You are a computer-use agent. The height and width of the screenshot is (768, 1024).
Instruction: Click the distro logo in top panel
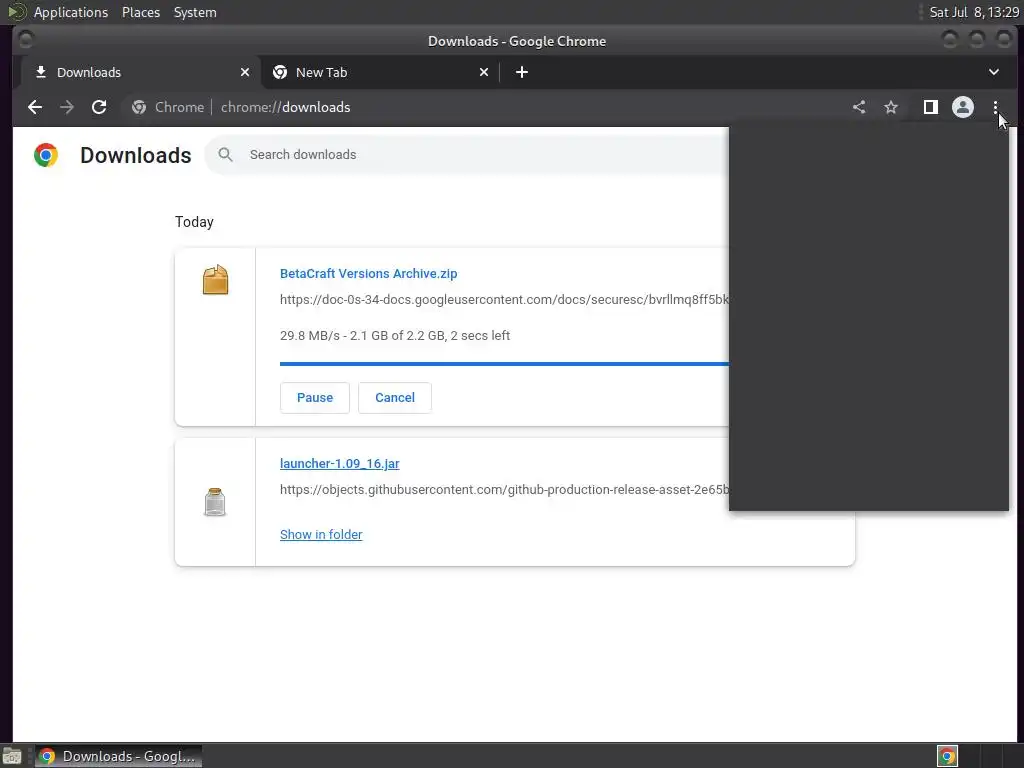(x=17, y=12)
